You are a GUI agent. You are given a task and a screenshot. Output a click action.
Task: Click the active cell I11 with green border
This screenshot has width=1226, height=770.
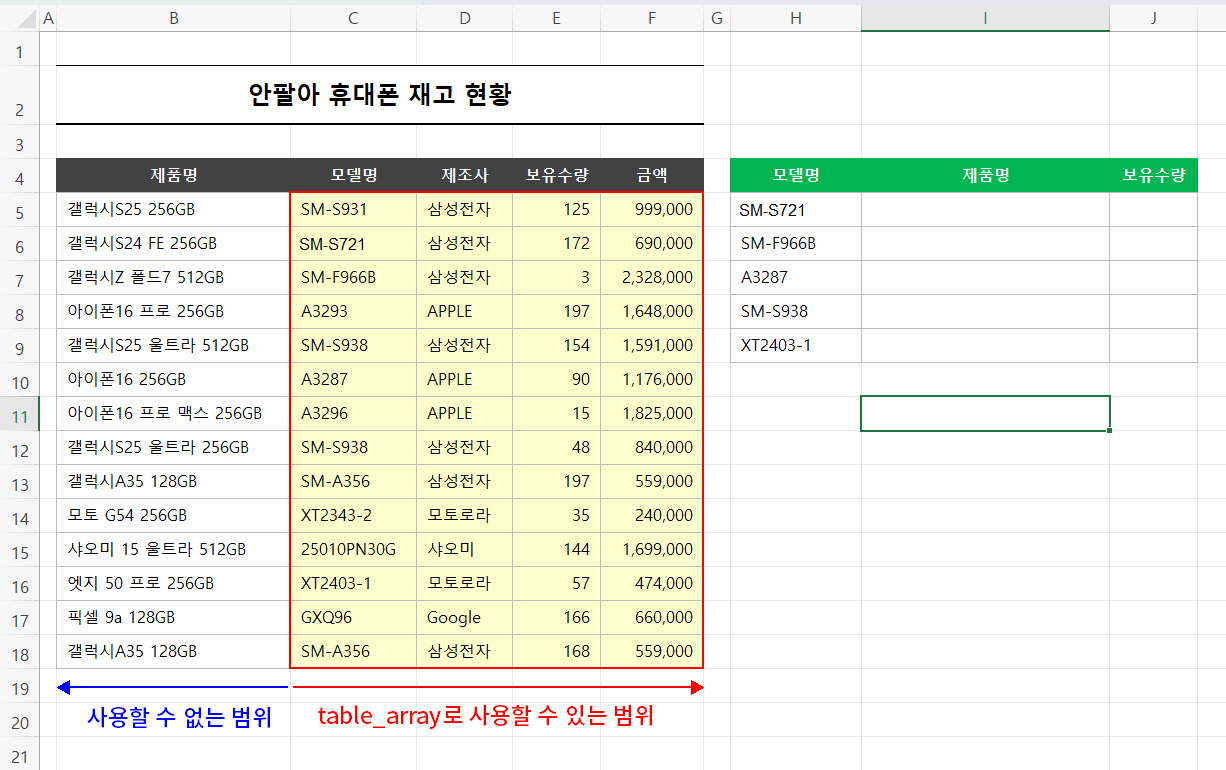[x=985, y=414]
